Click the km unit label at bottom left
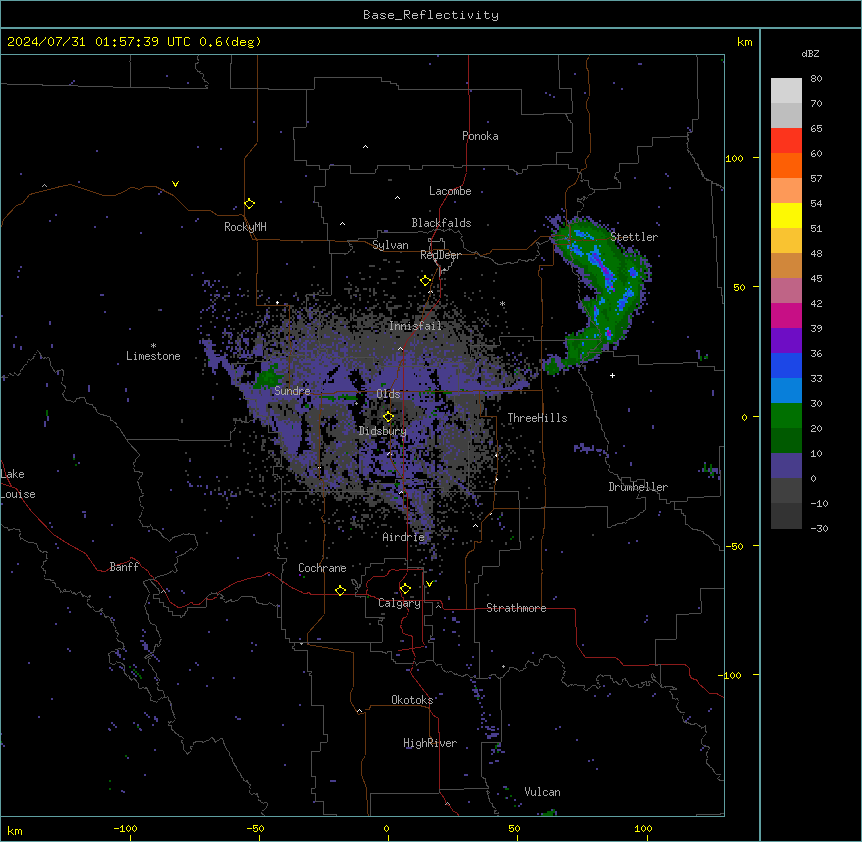Image resolution: width=862 pixels, height=842 pixels. [14, 830]
